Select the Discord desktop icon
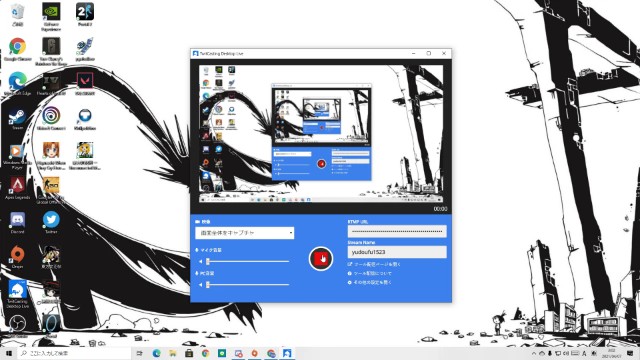Screen dimensions: 640x360 pos(18,222)
